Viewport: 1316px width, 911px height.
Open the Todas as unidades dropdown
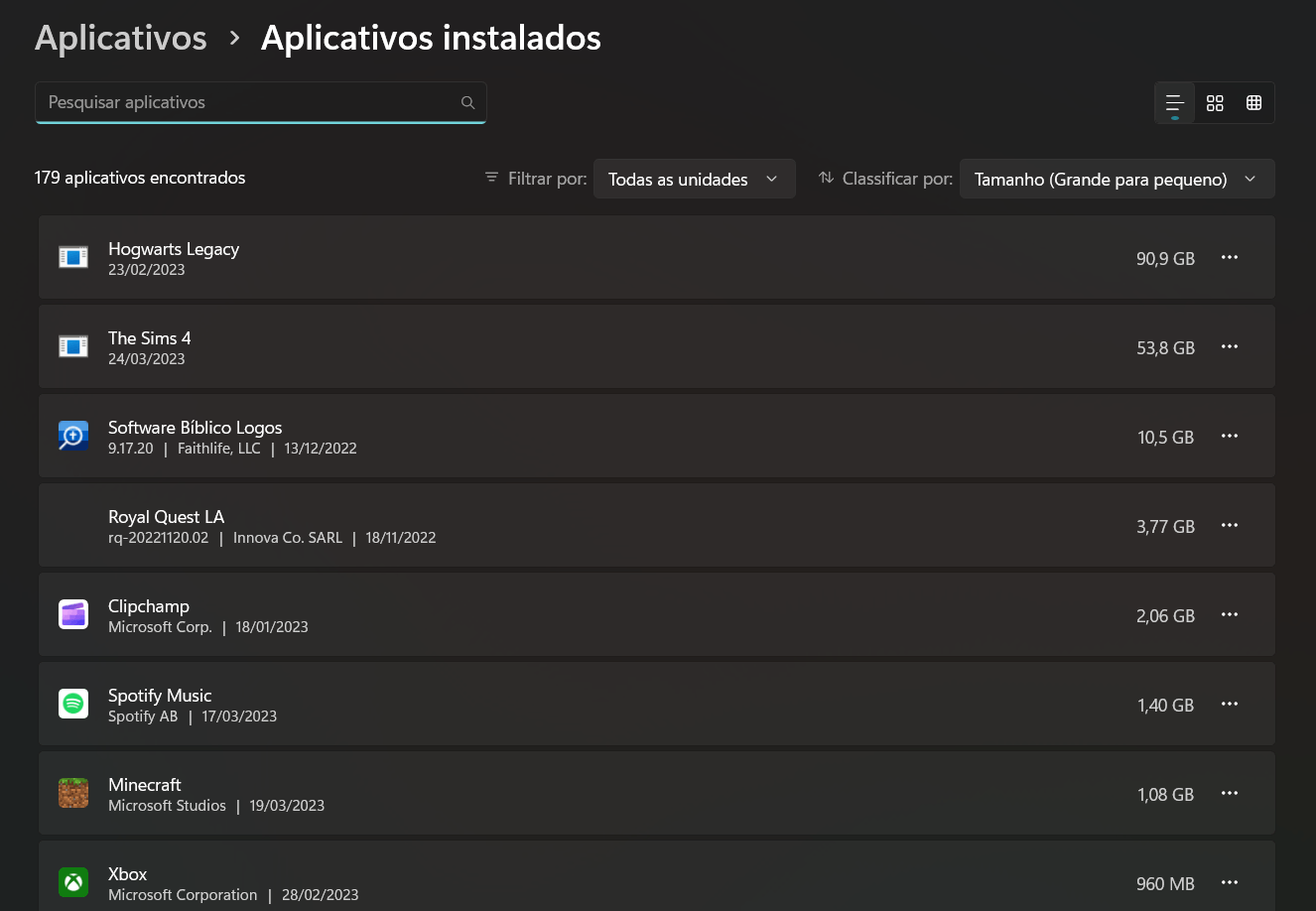click(695, 179)
